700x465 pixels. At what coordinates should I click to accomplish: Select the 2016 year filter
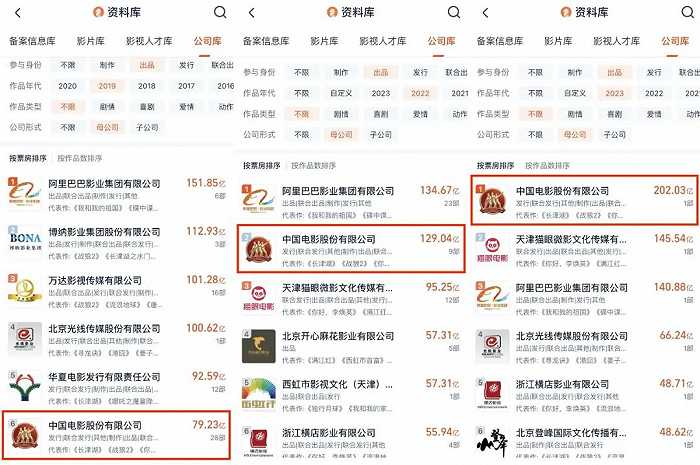(x=225, y=86)
